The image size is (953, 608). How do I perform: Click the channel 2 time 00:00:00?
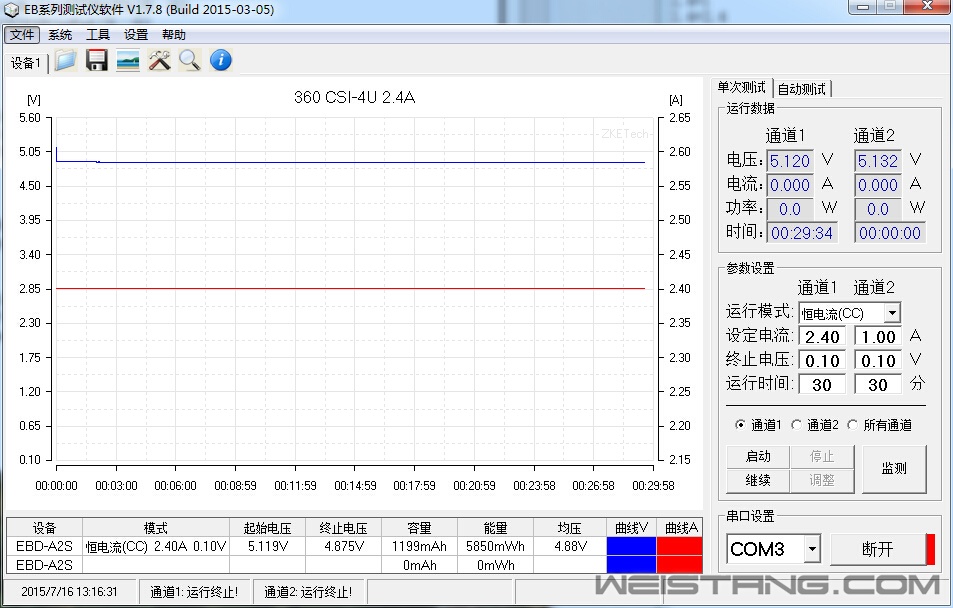(890, 233)
